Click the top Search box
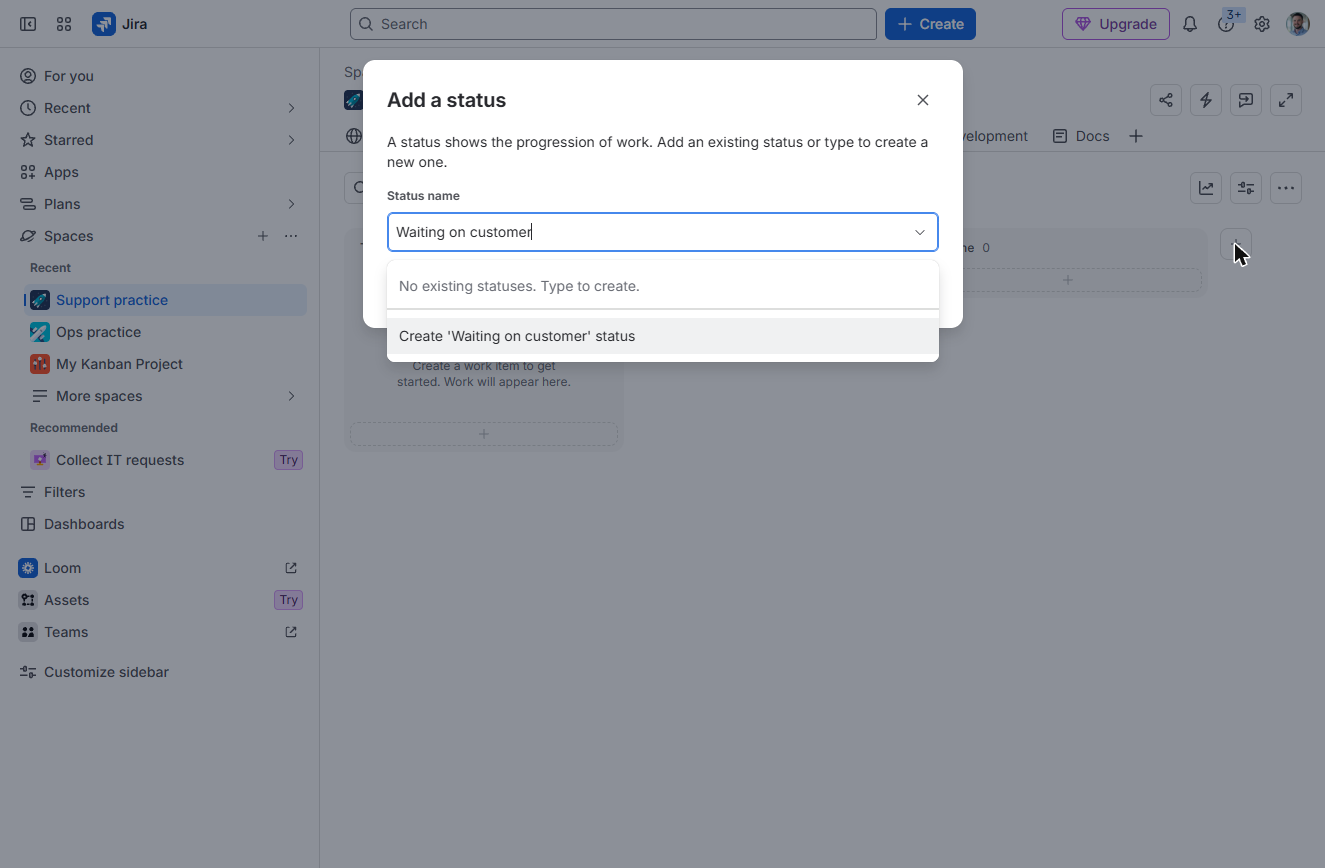The height and width of the screenshot is (868, 1325). click(613, 24)
